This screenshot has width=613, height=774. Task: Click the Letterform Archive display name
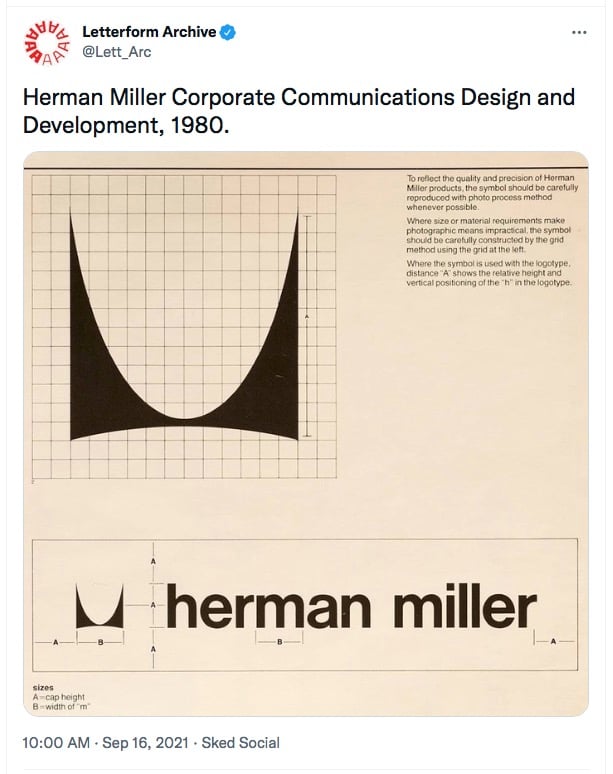[149, 32]
